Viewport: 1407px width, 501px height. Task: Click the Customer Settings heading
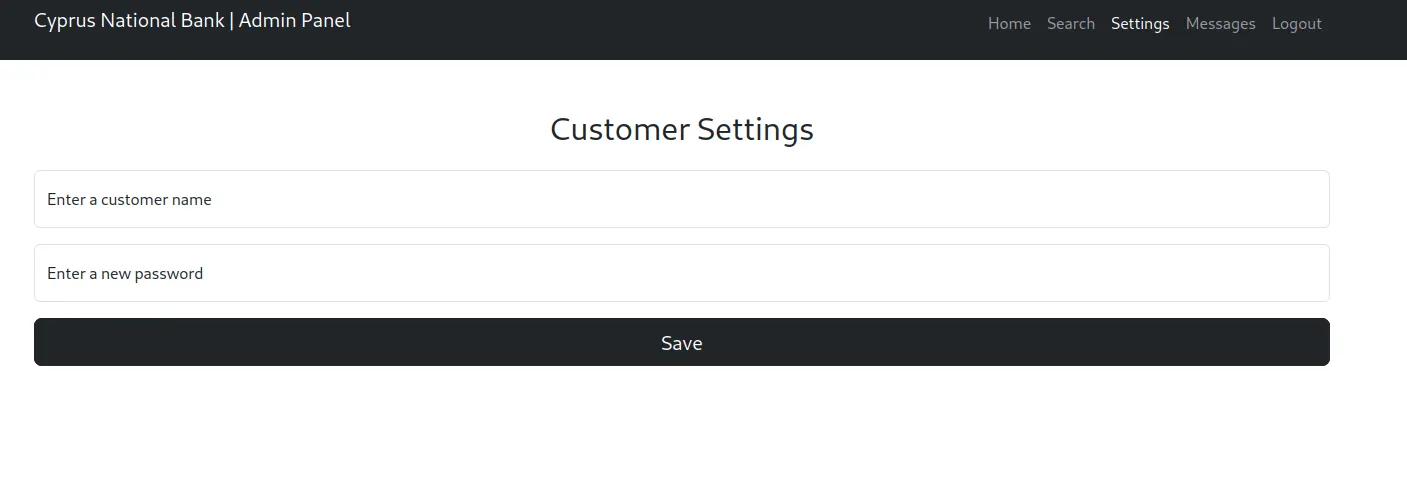click(x=681, y=130)
